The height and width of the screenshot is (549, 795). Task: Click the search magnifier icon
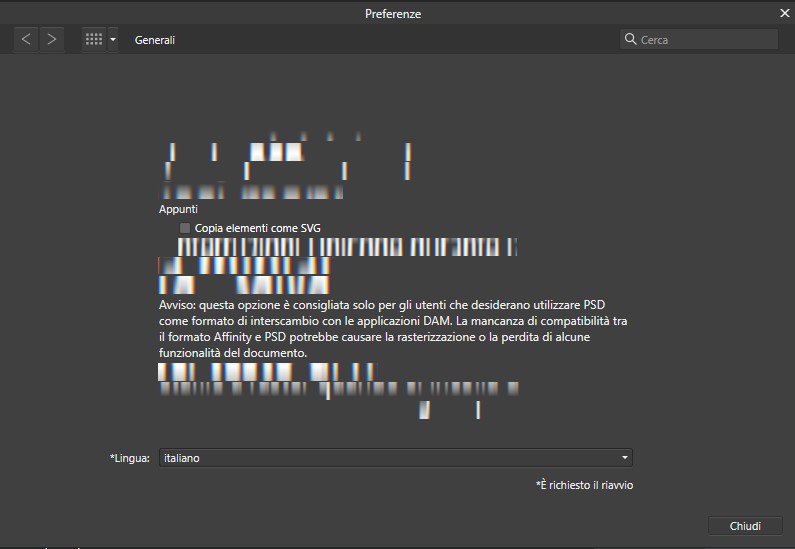(x=630, y=39)
